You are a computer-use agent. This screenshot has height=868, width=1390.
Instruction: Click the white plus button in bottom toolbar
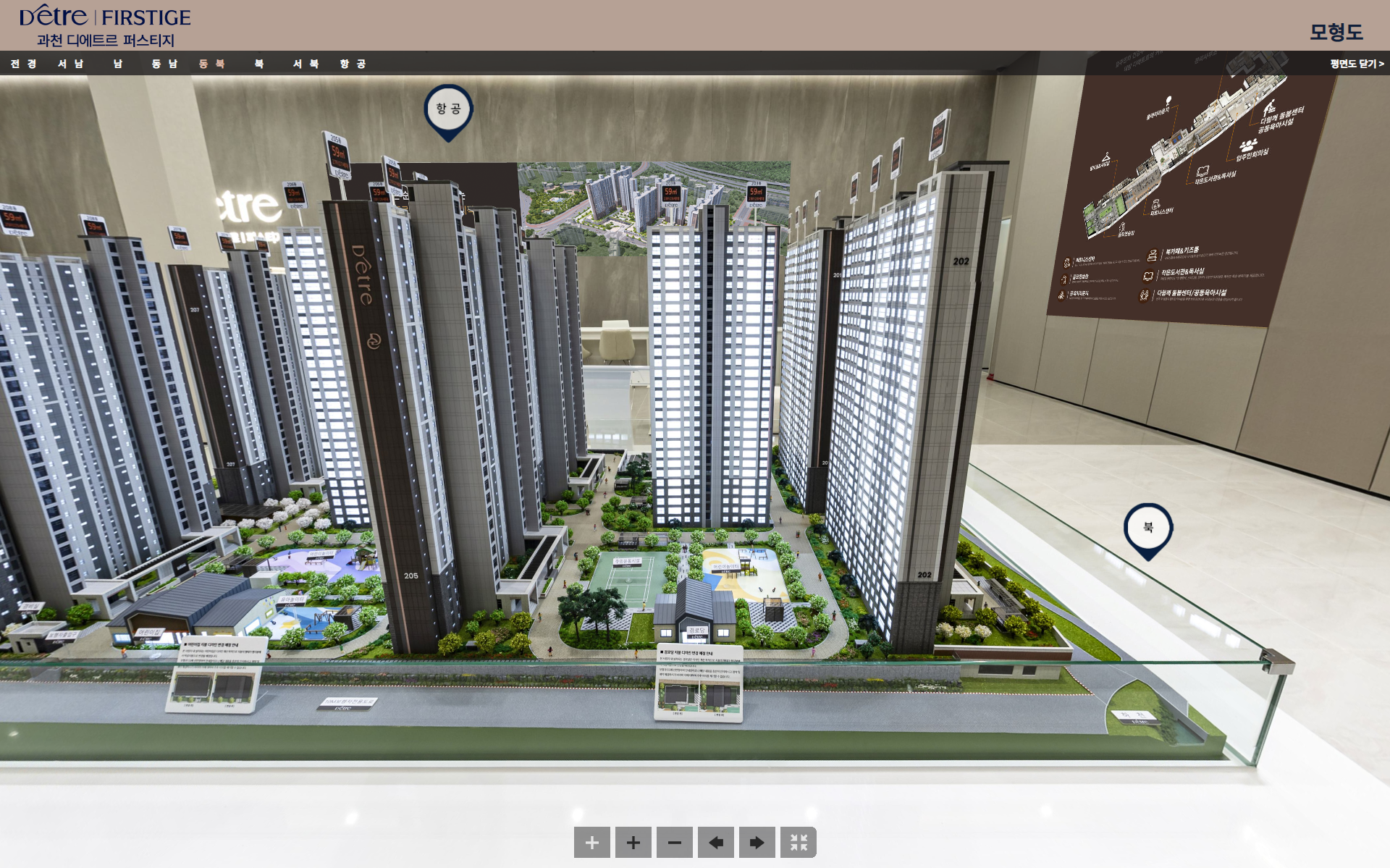[x=591, y=843]
